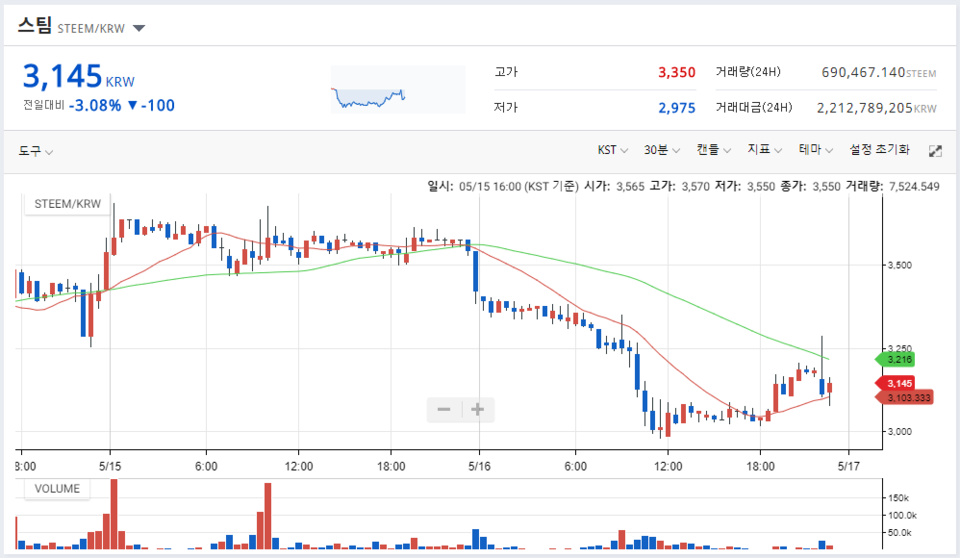The height and width of the screenshot is (558, 960).
Task: Open the 테마 theme dropdown
Action: click(x=816, y=150)
